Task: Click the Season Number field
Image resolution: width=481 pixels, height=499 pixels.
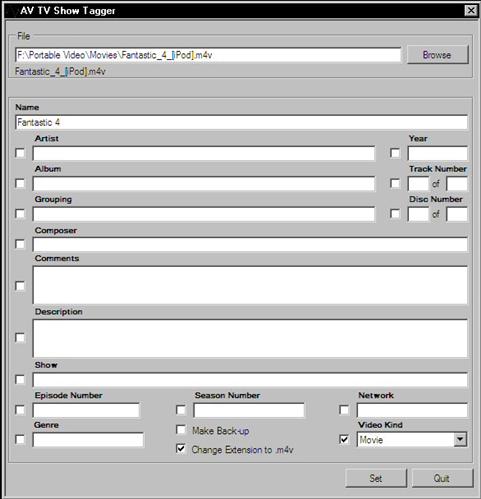Action: tap(249, 410)
